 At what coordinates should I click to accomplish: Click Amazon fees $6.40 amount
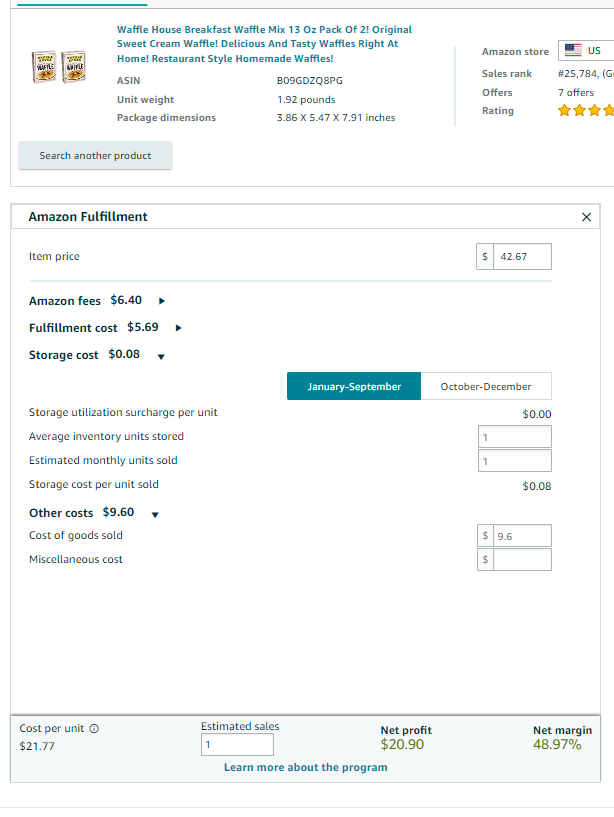126,300
